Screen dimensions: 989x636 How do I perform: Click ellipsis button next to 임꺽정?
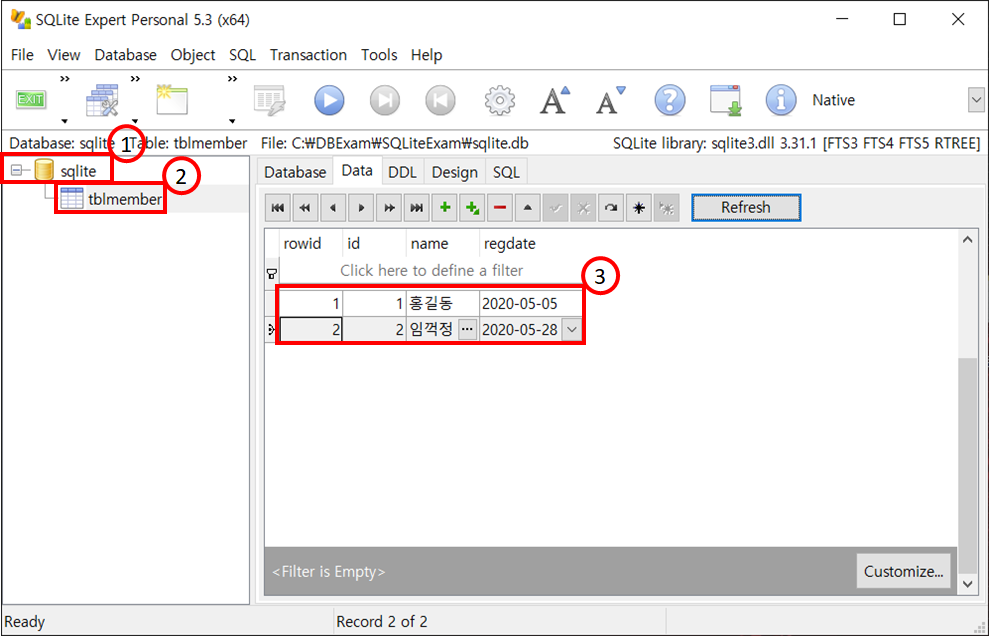[467, 329]
